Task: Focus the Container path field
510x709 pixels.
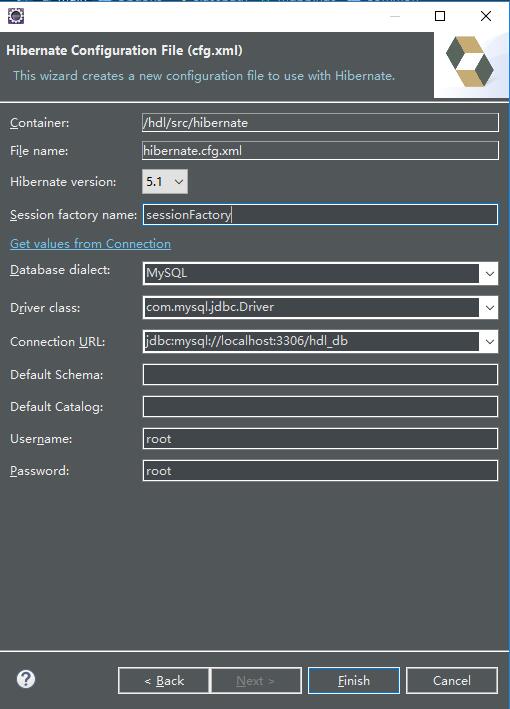Action: pos(320,123)
